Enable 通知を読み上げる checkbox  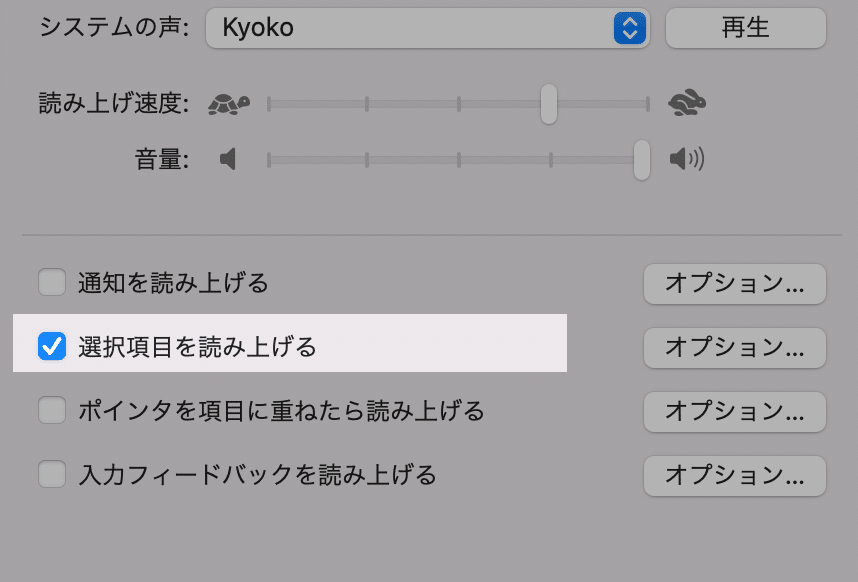pos(52,282)
